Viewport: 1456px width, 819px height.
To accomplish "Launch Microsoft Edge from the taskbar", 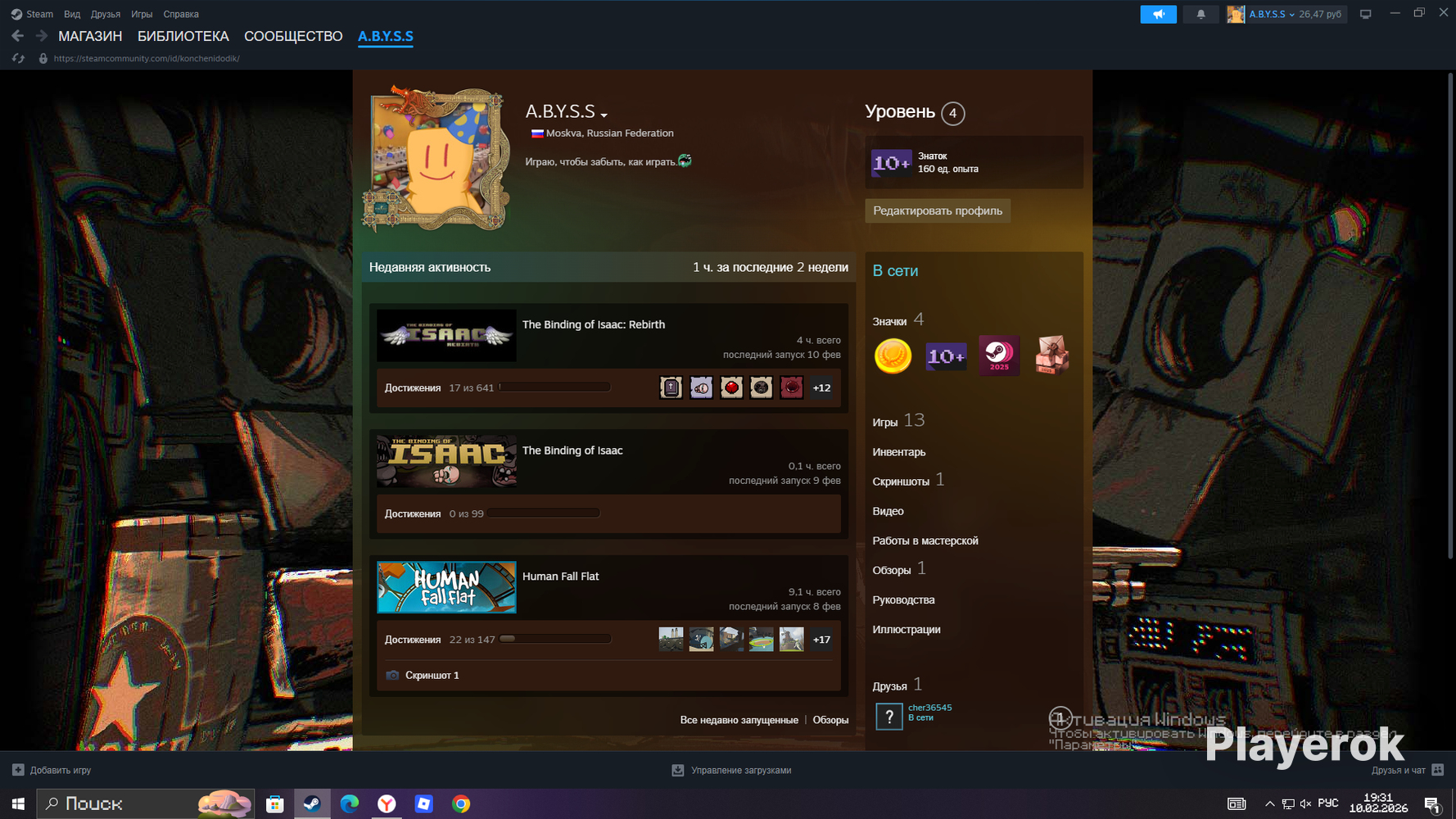I will click(x=350, y=804).
